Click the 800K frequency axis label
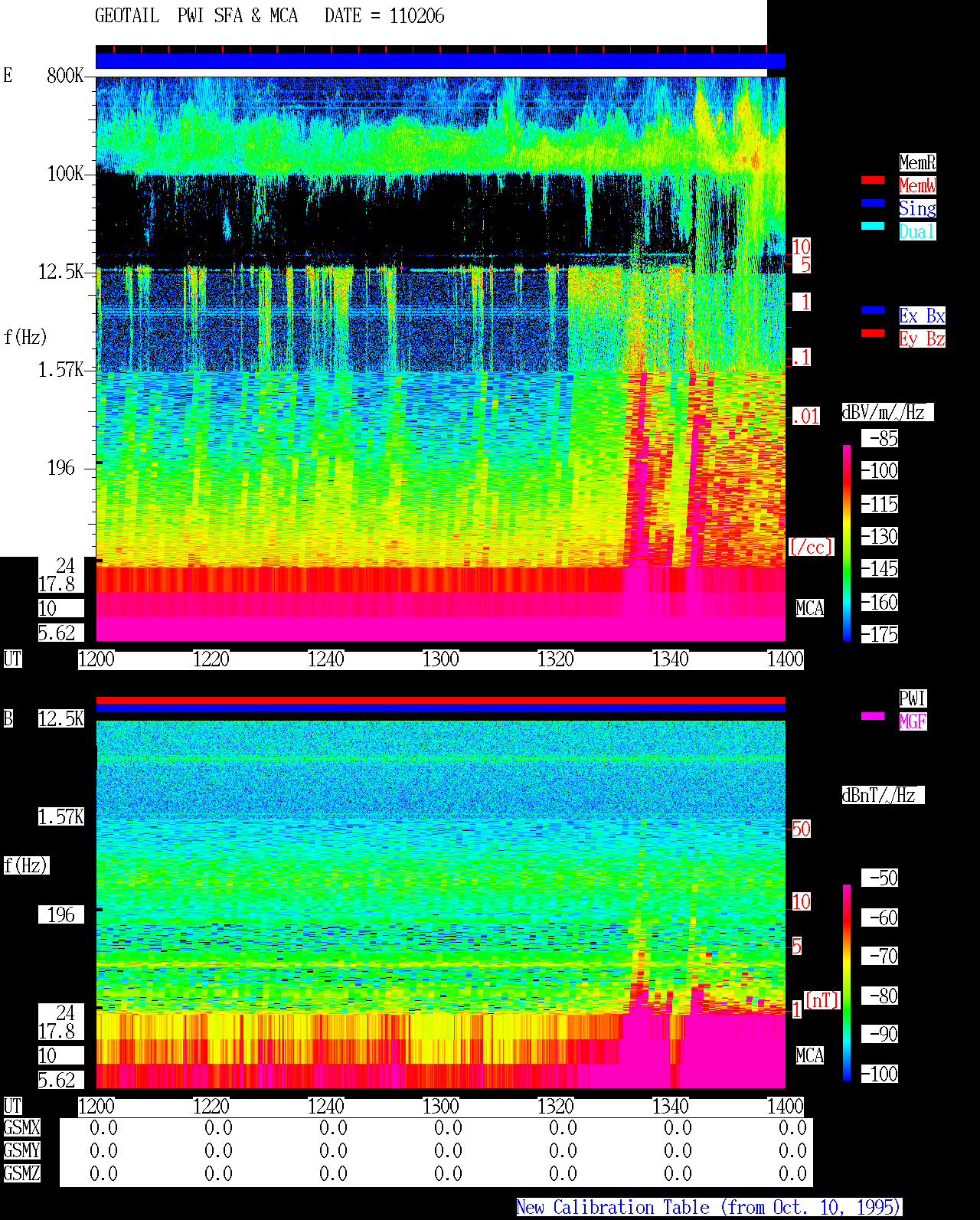 (65, 75)
